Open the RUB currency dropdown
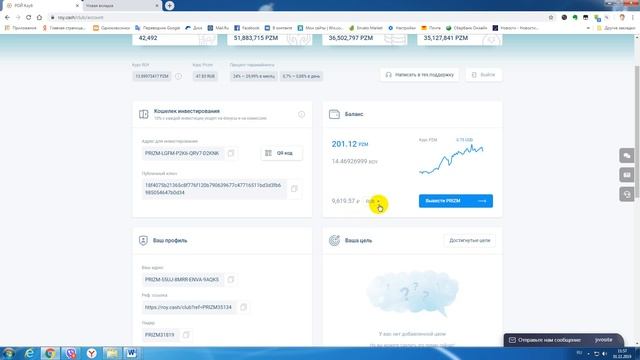640x360 pixels. tap(373, 201)
